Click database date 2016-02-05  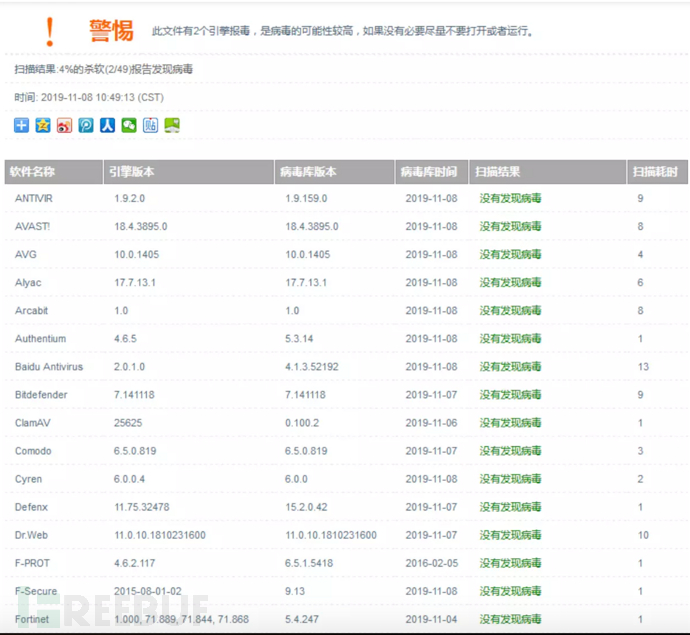pyautogui.click(x=432, y=563)
